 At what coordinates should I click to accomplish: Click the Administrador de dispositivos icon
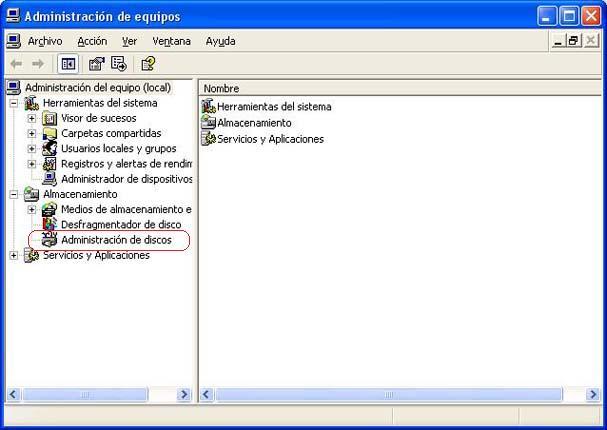50,179
